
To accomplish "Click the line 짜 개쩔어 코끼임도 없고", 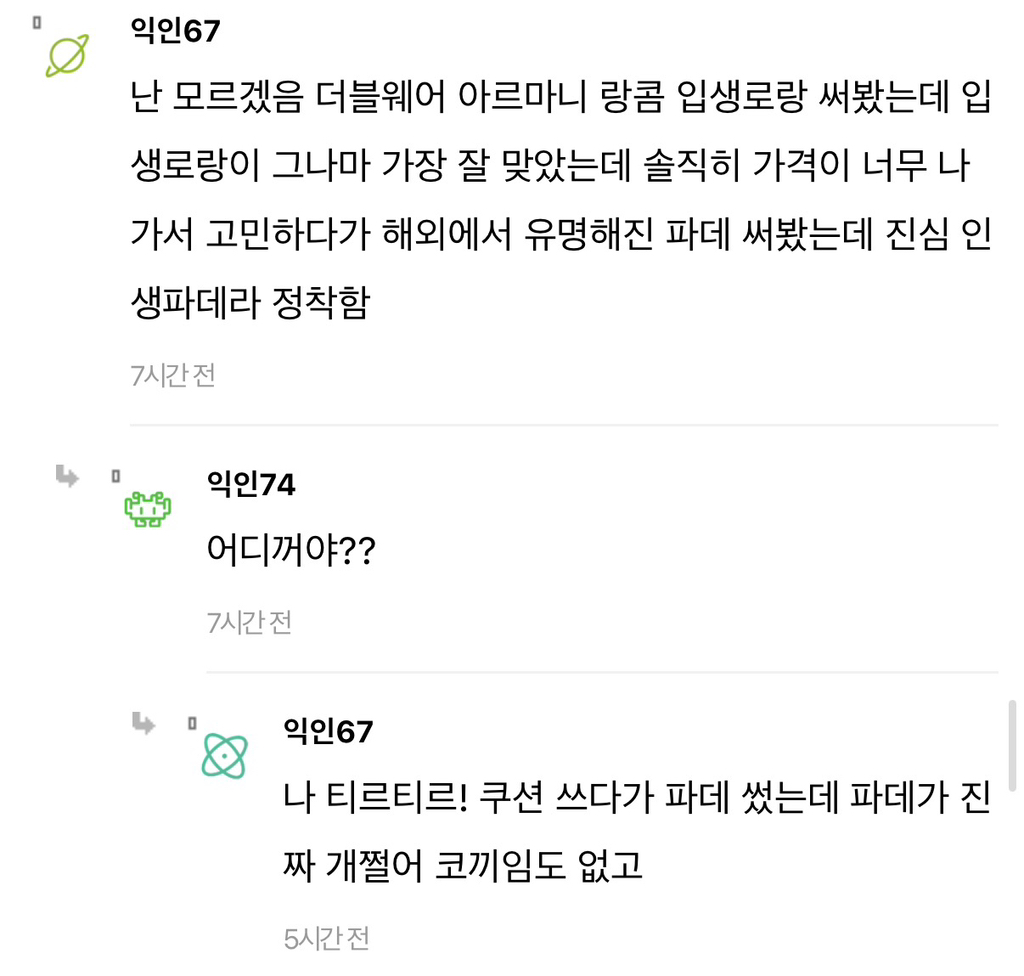I will (463, 865).
